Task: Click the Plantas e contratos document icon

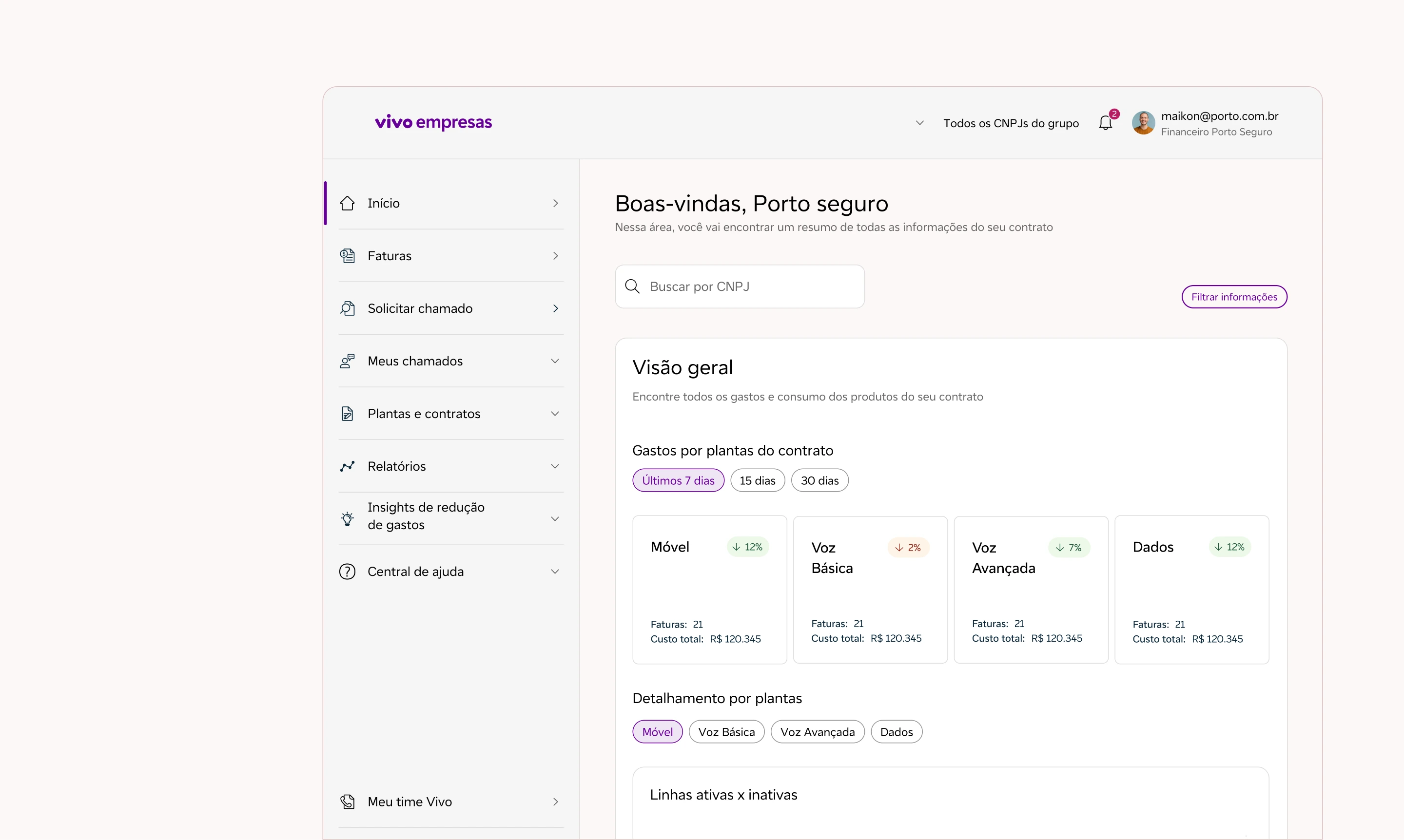Action: pyautogui.click(x=347, y=414)
